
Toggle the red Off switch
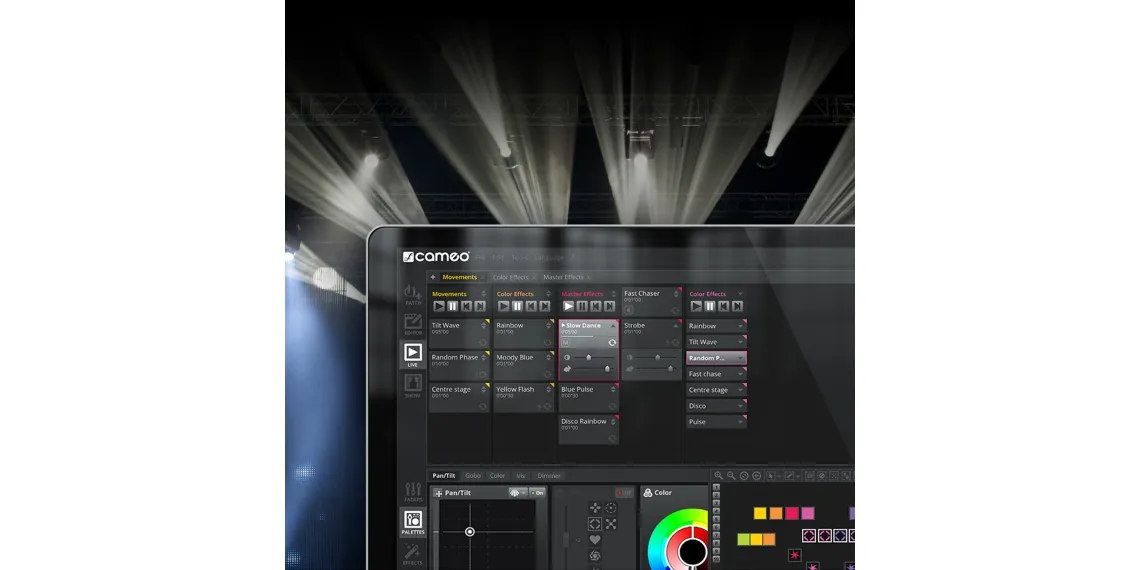pyautogui.click(x=625, y=493)
